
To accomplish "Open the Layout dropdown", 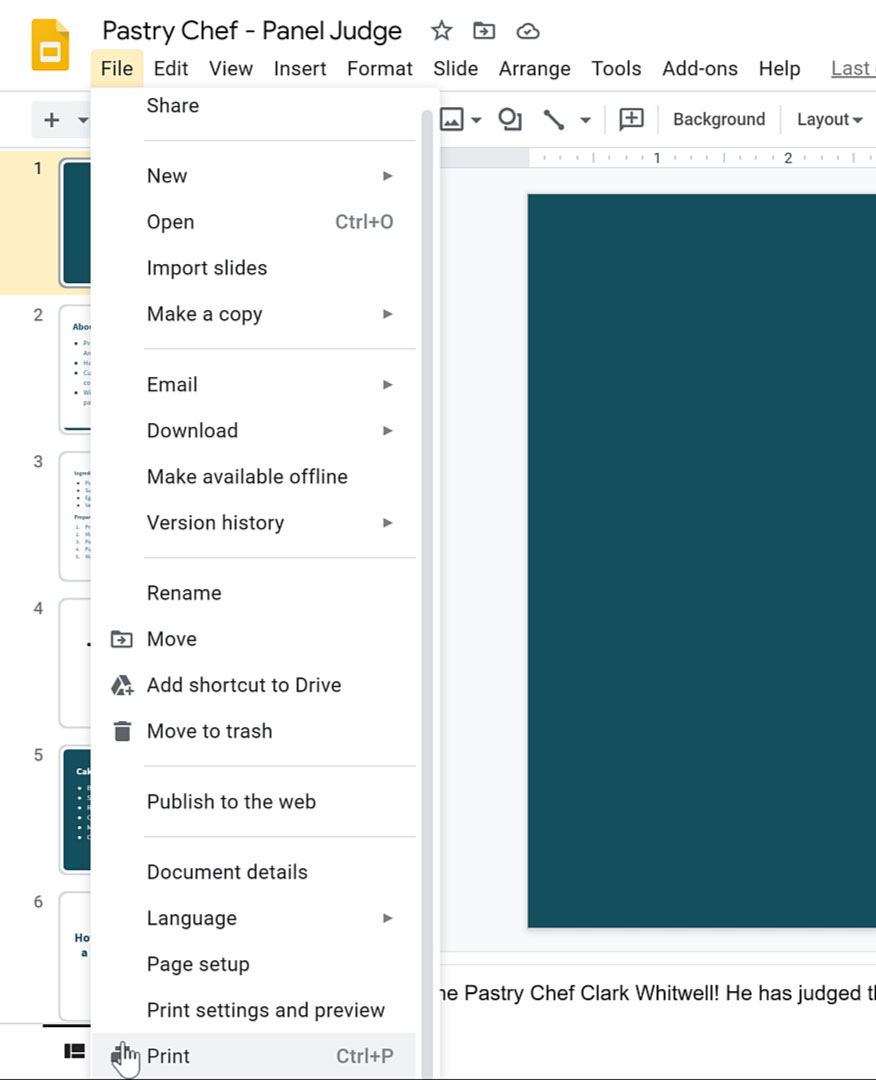I will 829,119.
